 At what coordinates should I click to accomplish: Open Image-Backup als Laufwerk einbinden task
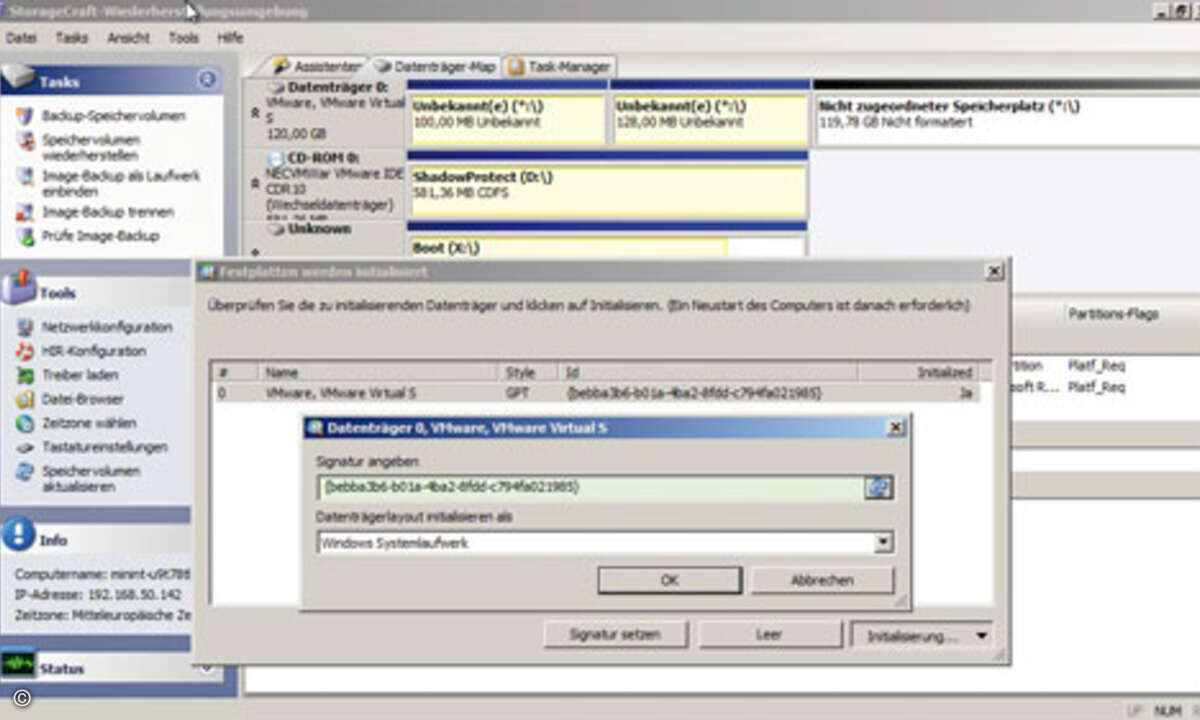(x=121, y=183)
